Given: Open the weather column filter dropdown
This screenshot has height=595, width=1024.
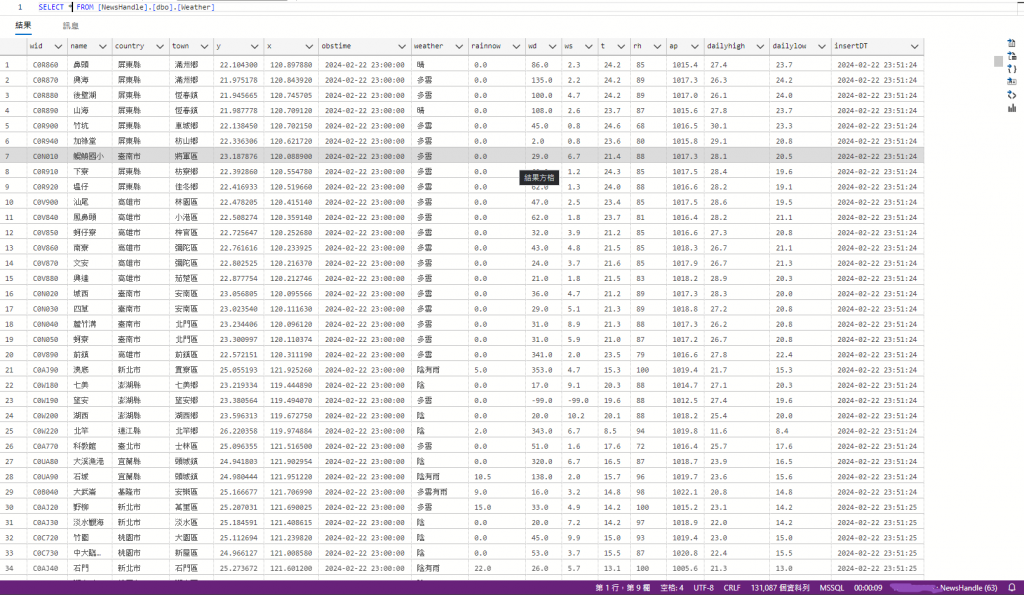Looking at the screenshot, I should [x=459, y=46].
